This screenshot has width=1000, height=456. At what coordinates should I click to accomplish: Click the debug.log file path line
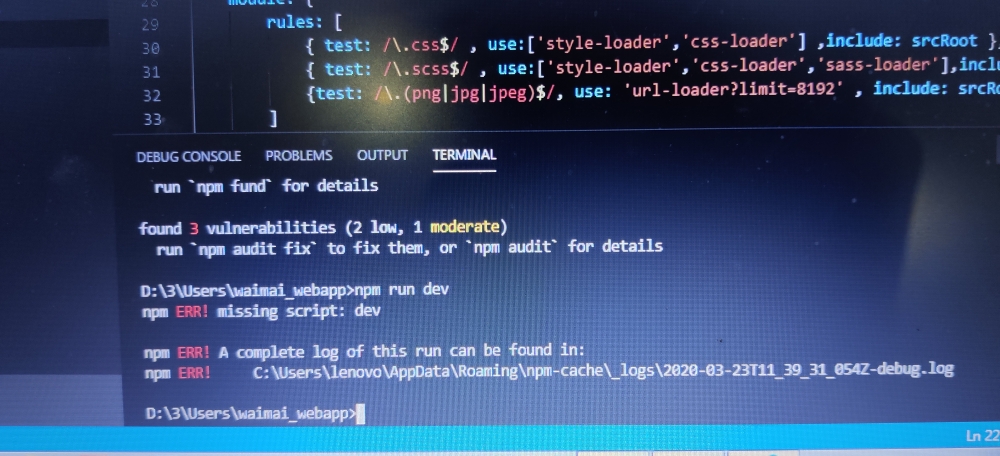(x=548, y=371)
